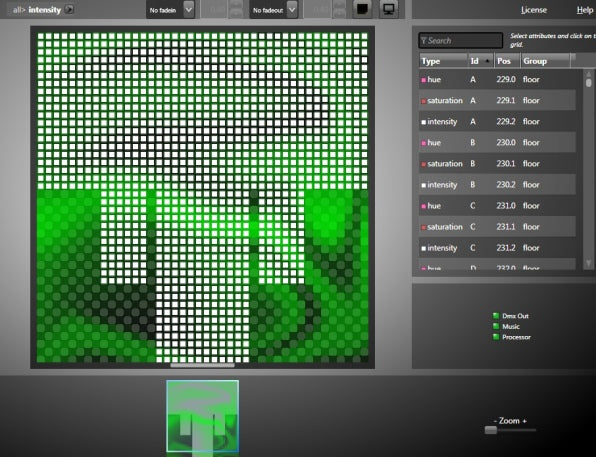
Task: Select the saturation B row at 230.1
Action: (x=497, y=163)
